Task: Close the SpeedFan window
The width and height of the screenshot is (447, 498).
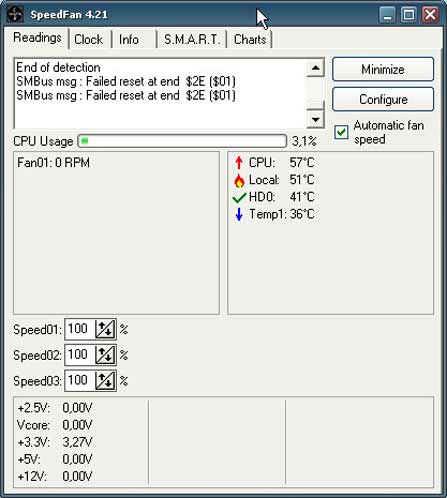Action: (430, 15)
